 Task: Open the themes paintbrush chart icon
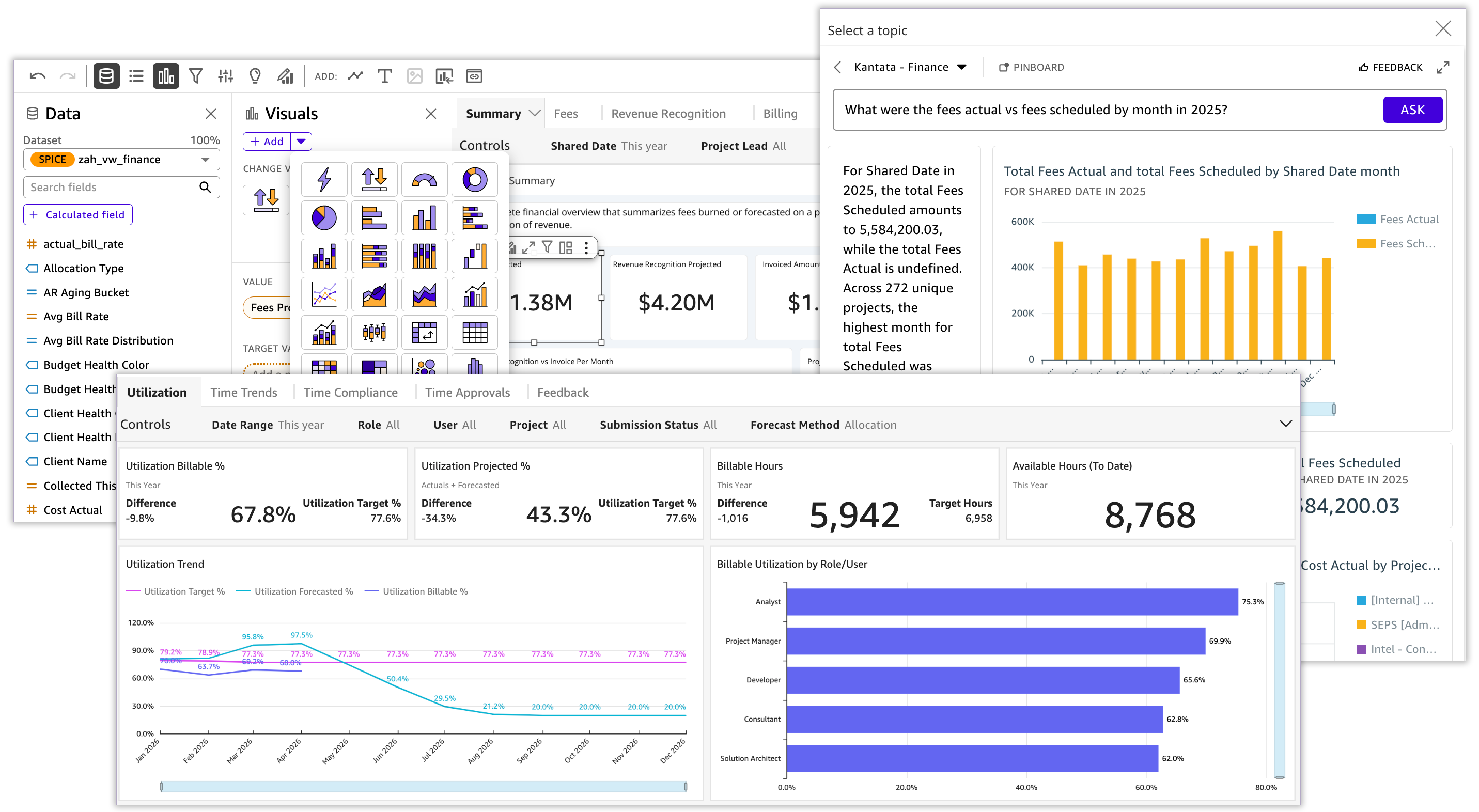(285, 76)
